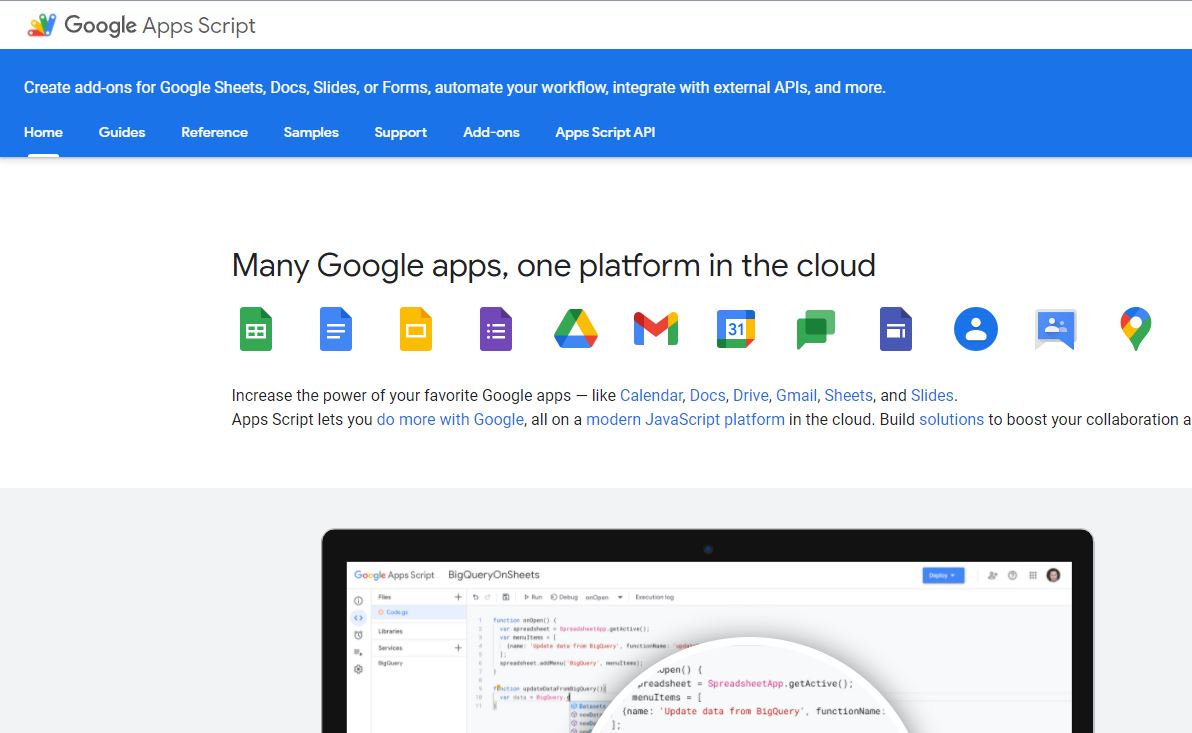This screenshot has width=1192, height=733.
Task: Open the Support tab
Action: [x=401, y=132]
